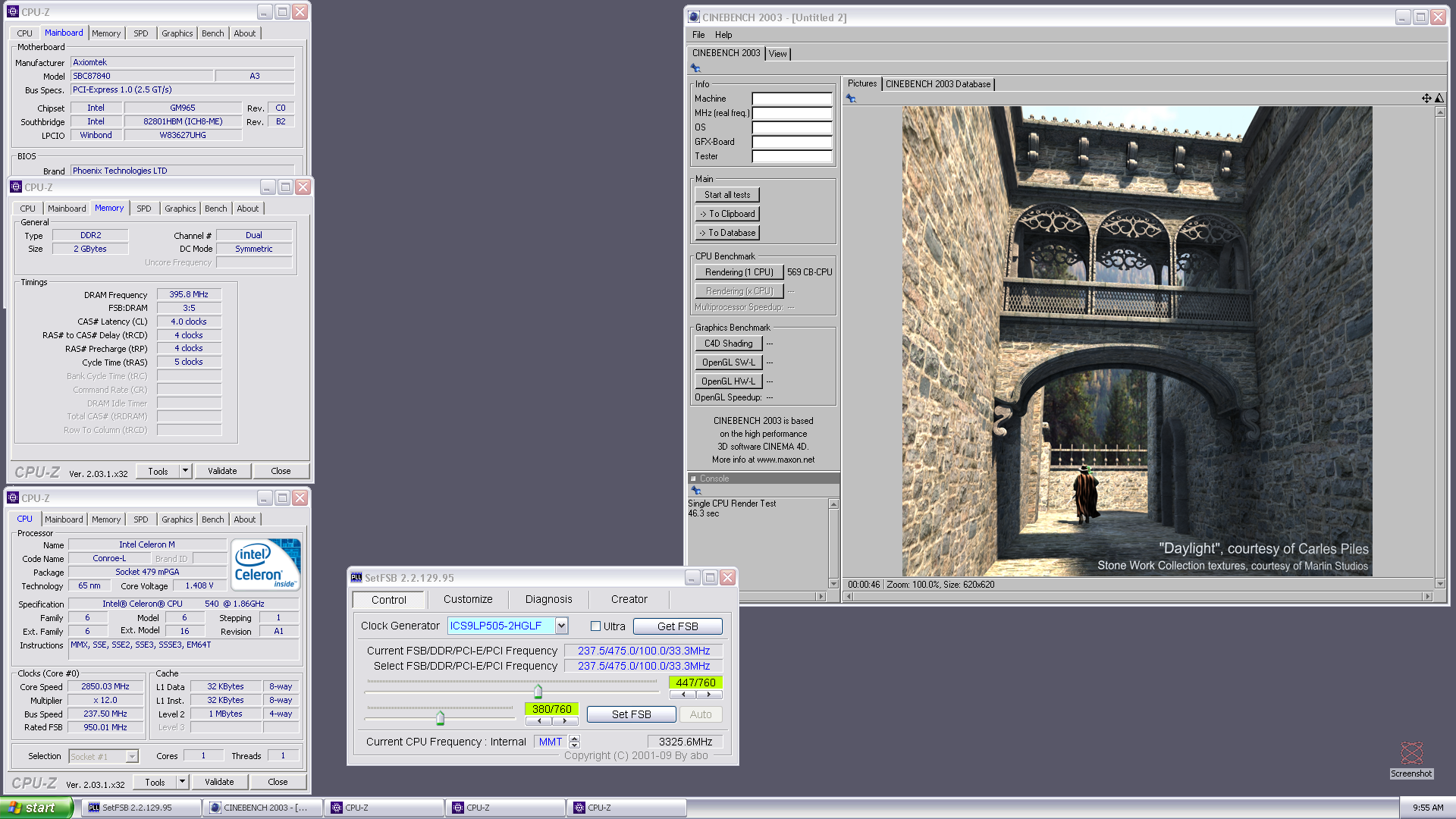Screen dimensions: 1456x819
Task: Click the To Clipboard button
Action: (x=727, y=214)
